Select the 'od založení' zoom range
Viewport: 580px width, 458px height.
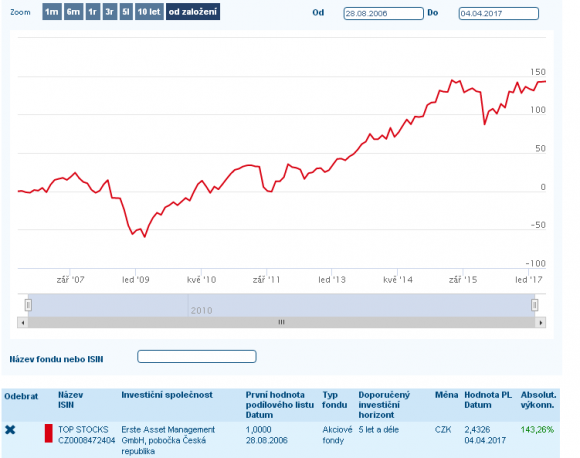tap(193, 12)
